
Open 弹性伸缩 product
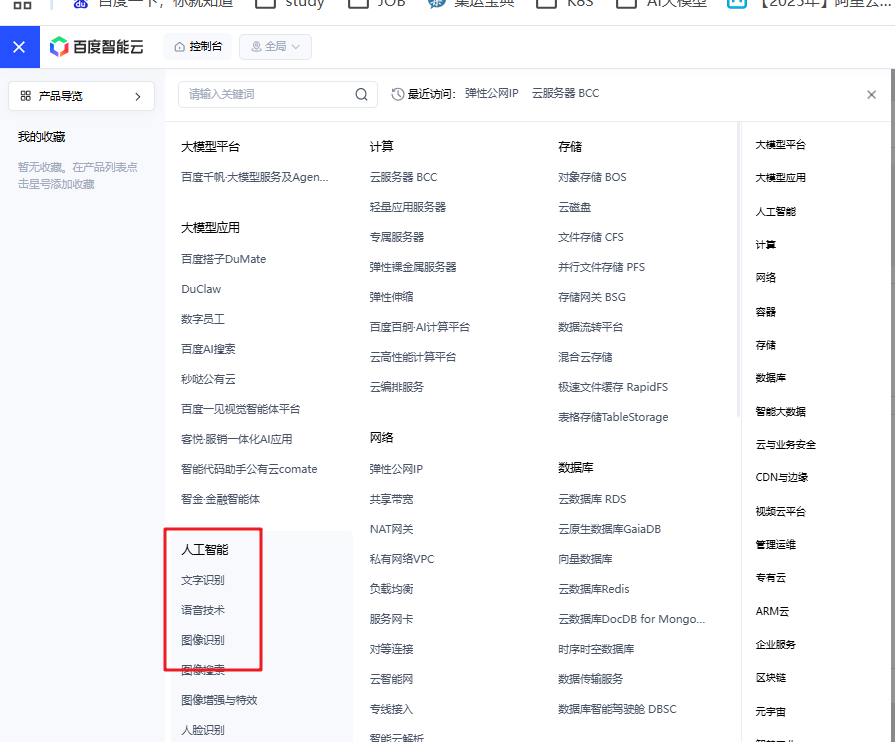[391, 297]
